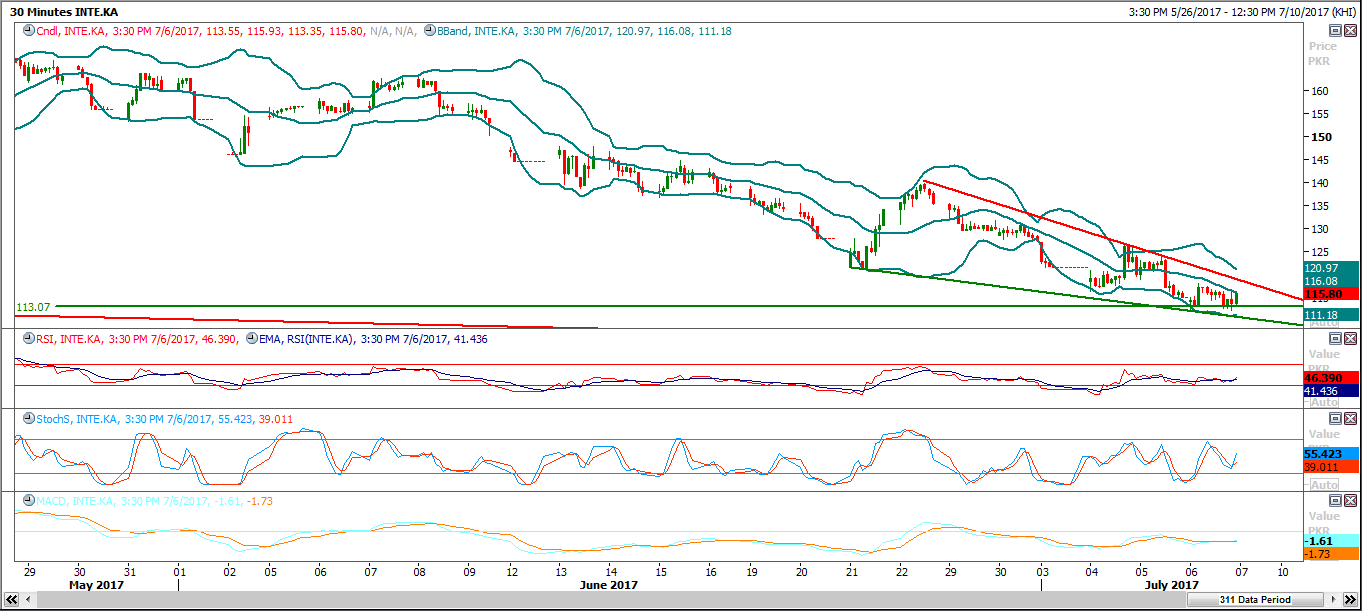The height and width of the screenshot is (611, 1362).
Task: Click the clock icon next to StochS
Action: (28, 420)
